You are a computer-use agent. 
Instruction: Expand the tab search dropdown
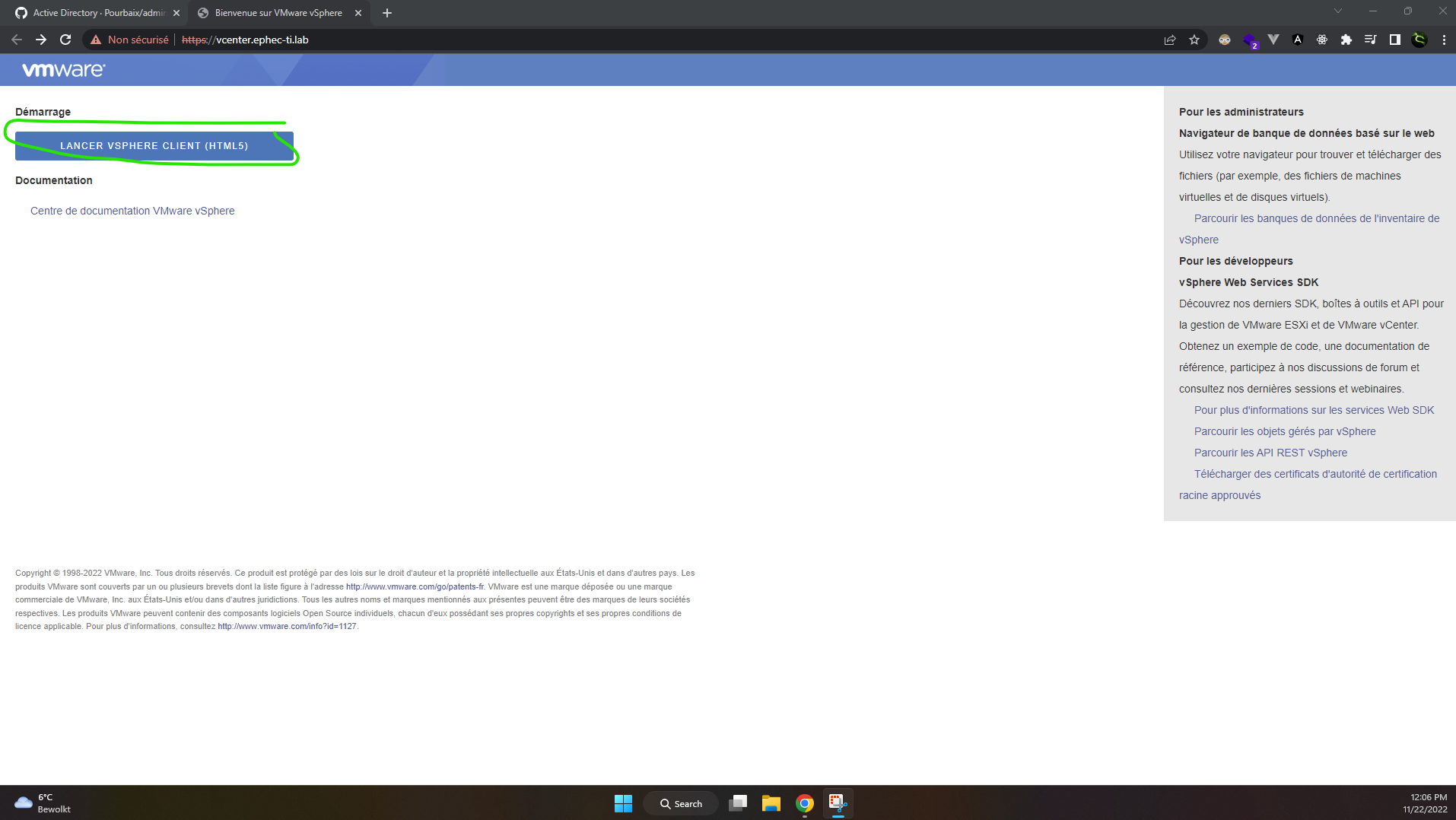click(1338, 11)
